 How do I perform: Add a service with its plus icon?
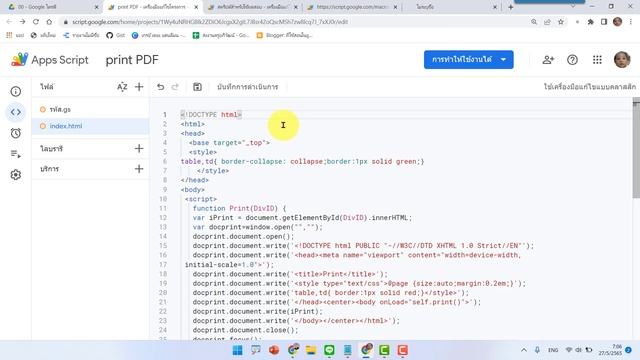[139, 169]
